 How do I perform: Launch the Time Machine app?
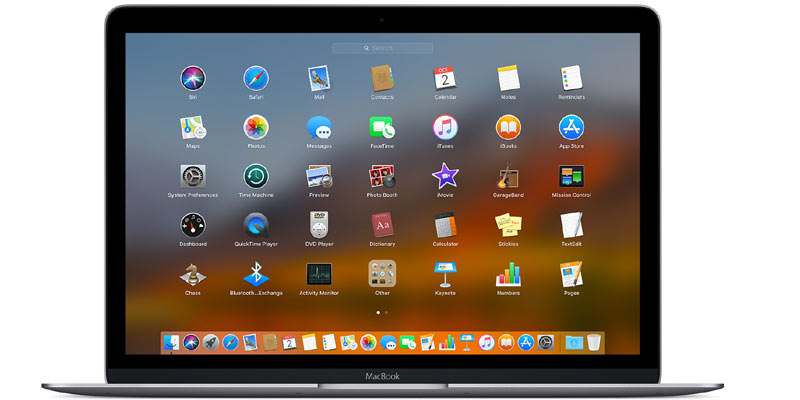pyautogui.click(x=256, y=177)
